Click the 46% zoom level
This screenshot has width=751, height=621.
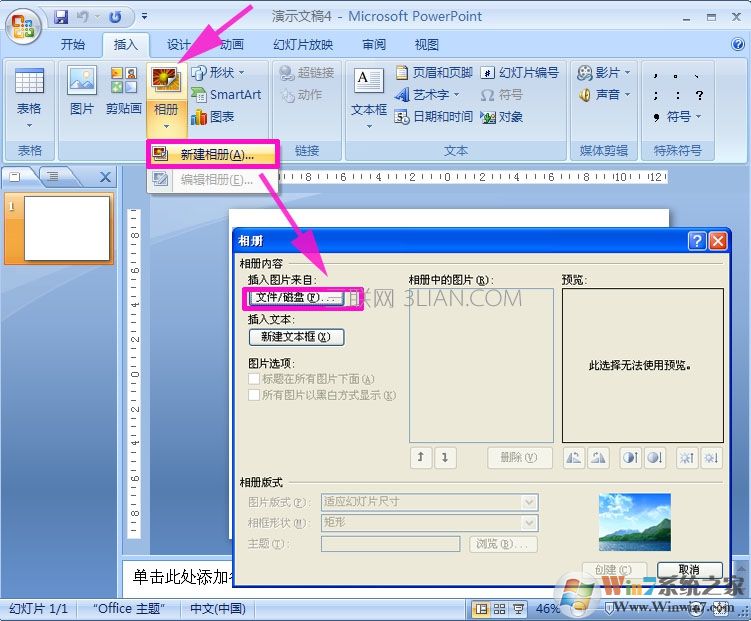click(x=547, y=609)
